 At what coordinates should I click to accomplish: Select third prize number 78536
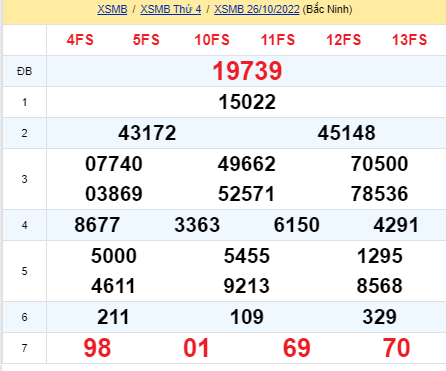coord(379,194)
